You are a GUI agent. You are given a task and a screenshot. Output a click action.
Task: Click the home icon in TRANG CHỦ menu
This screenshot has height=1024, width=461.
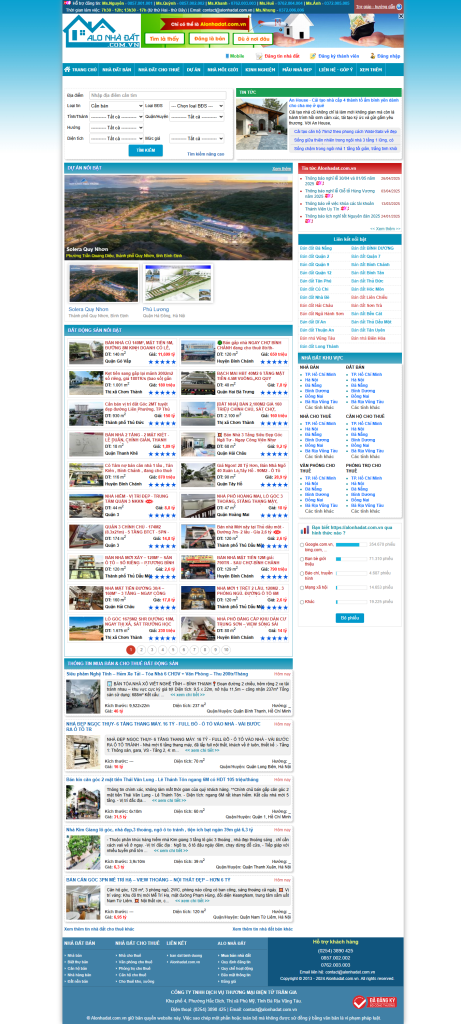tap(67, 69)
